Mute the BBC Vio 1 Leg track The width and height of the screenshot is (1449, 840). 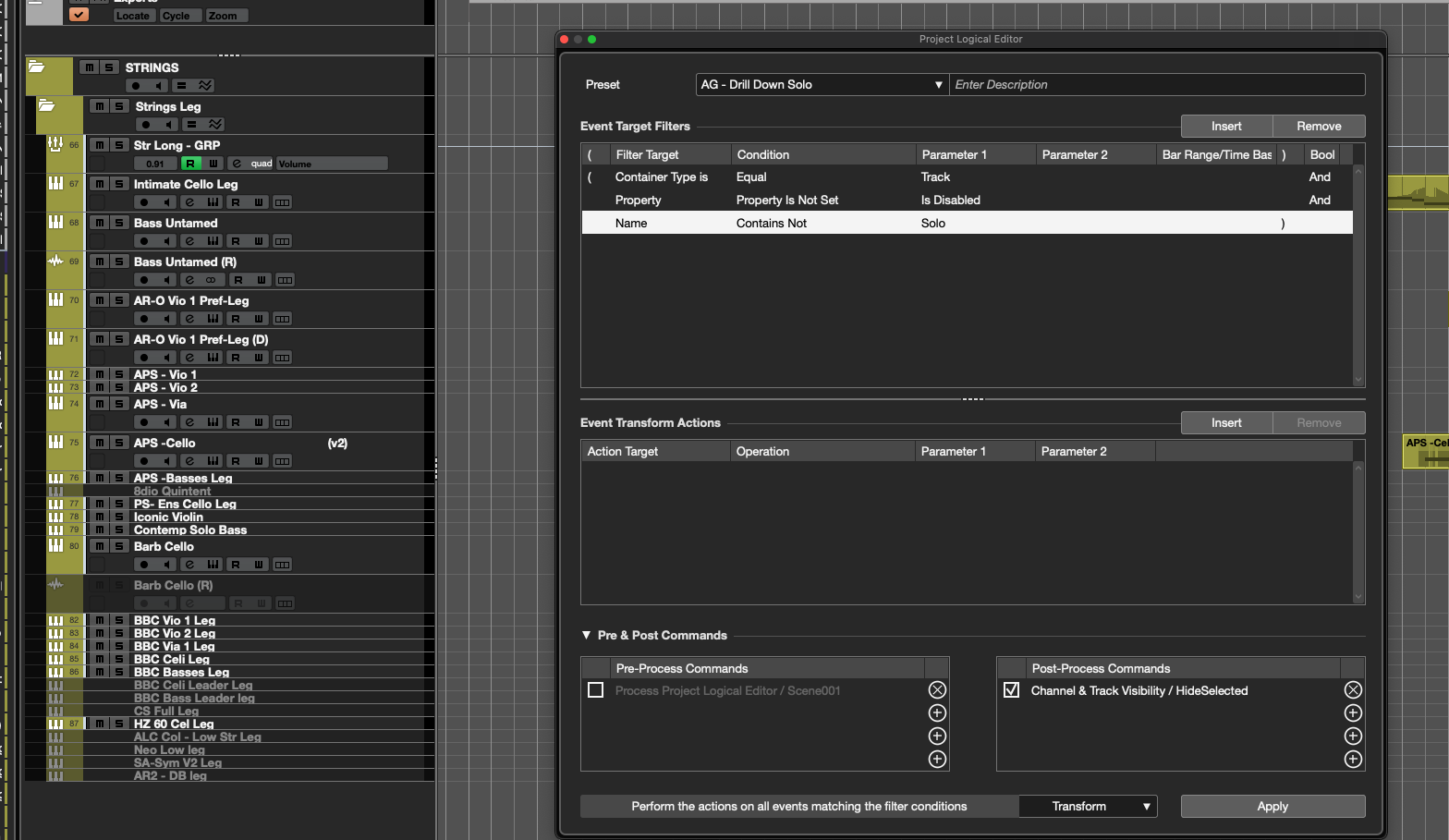pyautogui.click(x=100, y=620)
